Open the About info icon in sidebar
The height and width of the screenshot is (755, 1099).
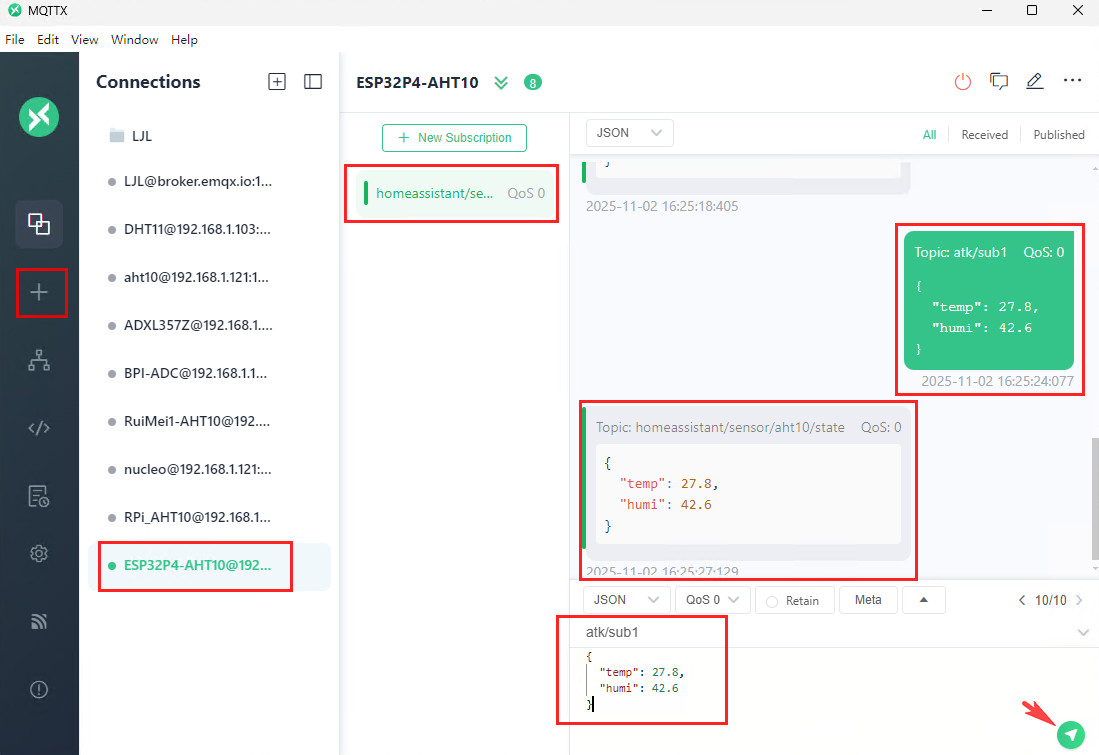(x=39, y=690)
